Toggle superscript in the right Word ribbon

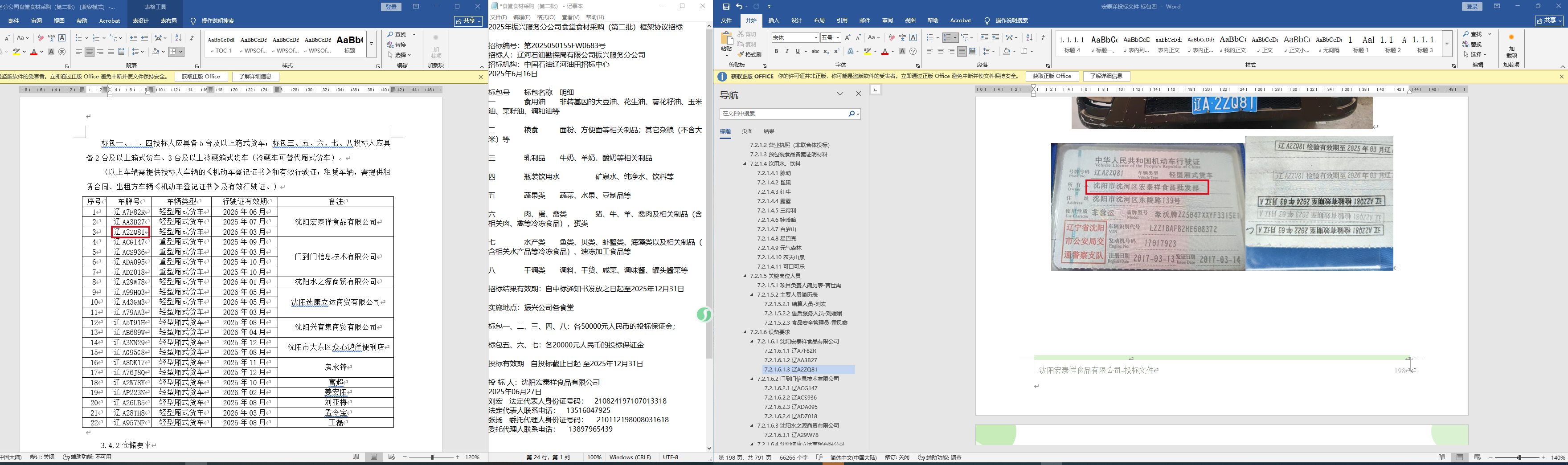pyautogui.click(x=836, y=52)
